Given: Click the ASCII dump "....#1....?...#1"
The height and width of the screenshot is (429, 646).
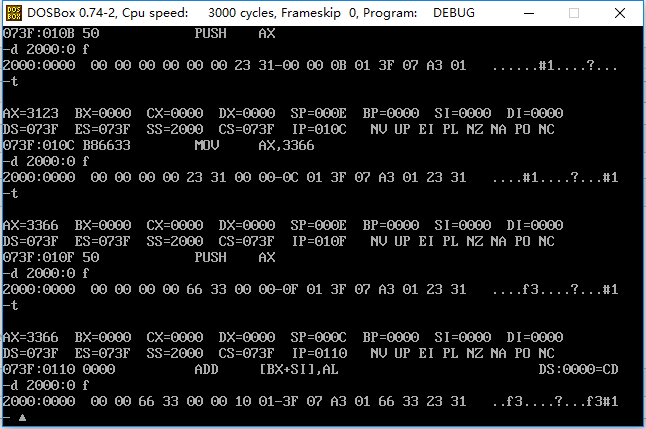Looking at the screenshot, I should [x=555, y=177].
